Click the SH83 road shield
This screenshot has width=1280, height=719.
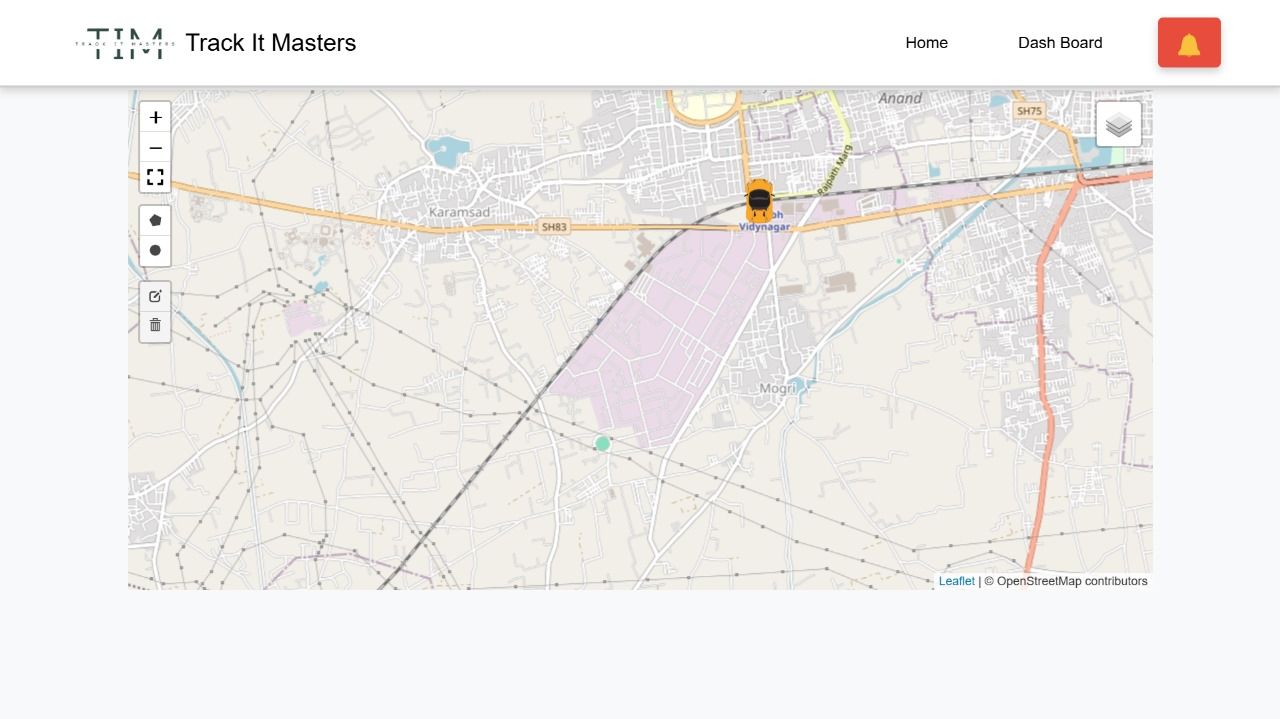tap(553, 227)
